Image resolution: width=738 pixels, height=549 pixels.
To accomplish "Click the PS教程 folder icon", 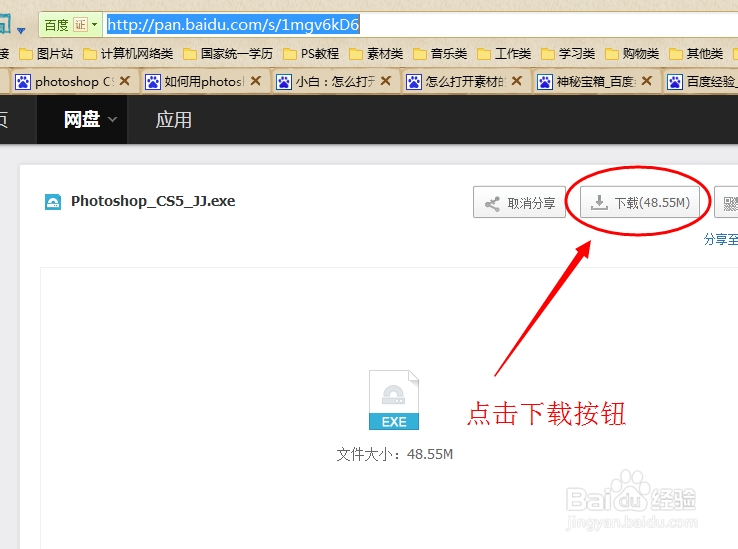I will tap(290, 54).
